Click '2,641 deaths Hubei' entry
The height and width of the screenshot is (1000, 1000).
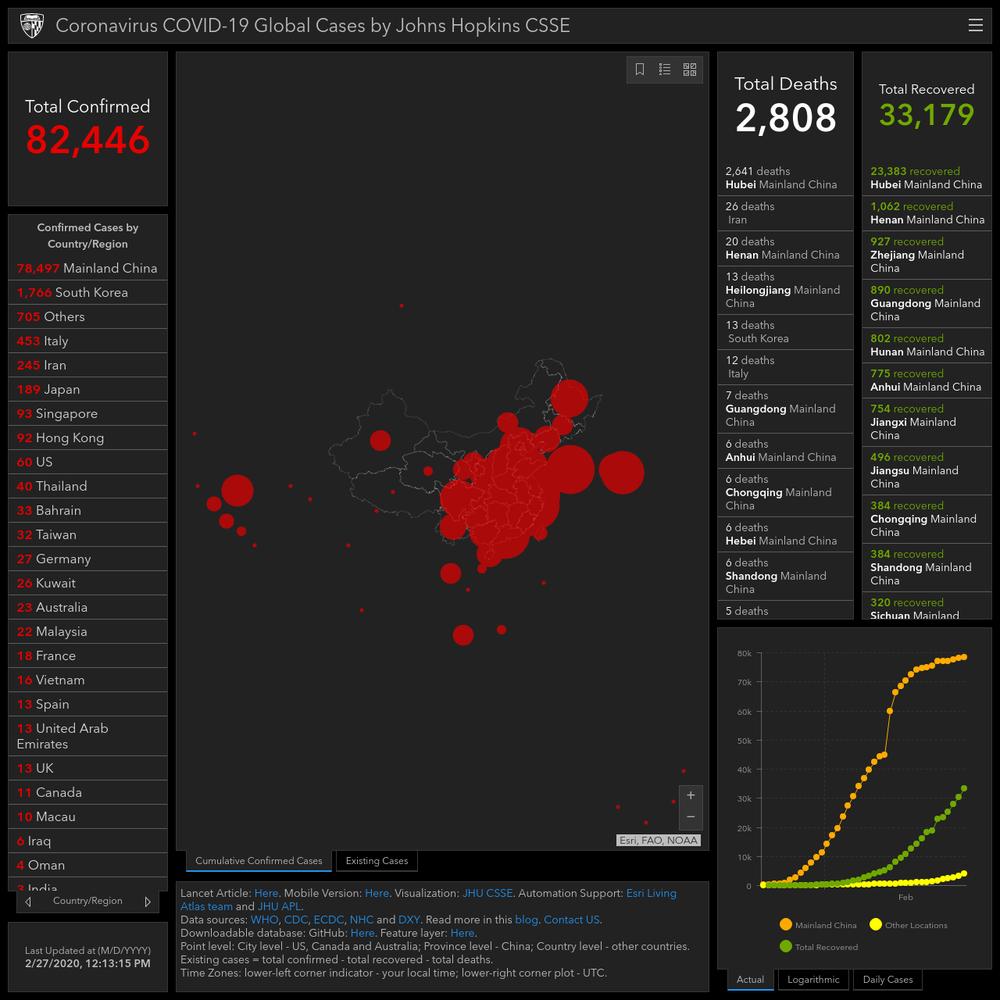pyautogui.click(x=785, y=178)
